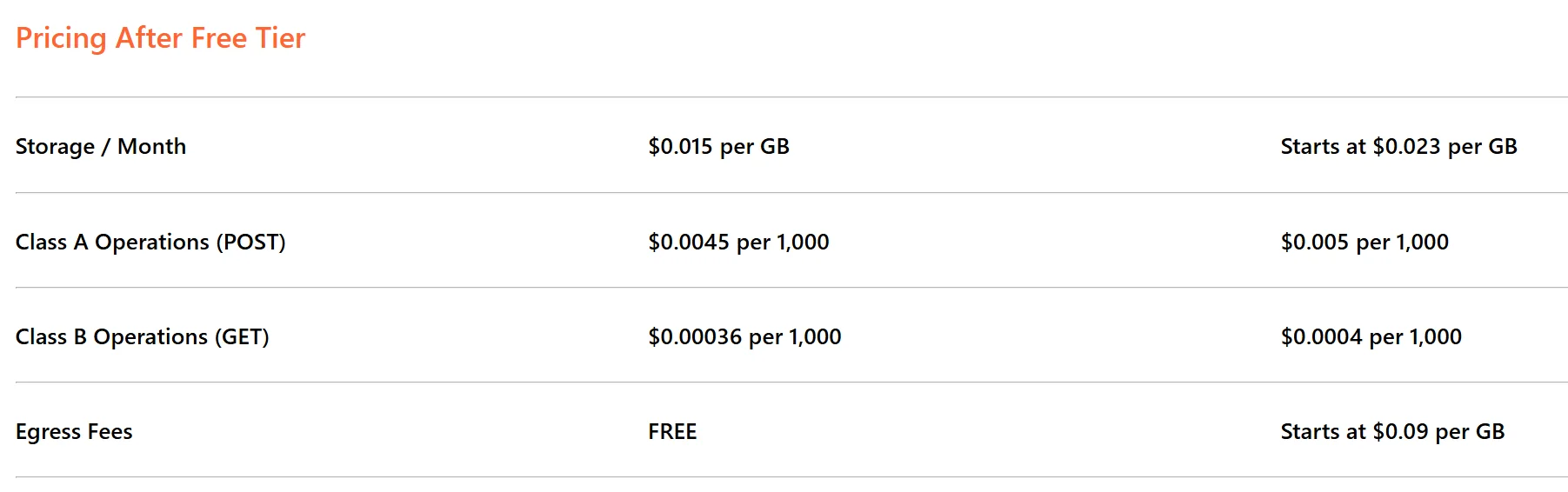The height and width of the screenshot is (492, 1568).
Task: Click the word "(GET)" in Class B row
Action: [242, 336]
